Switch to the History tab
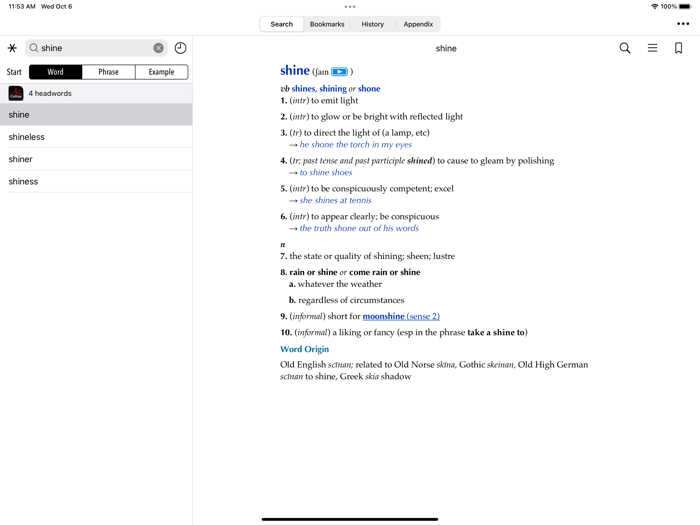The width and height of the screenshot is (700, 525). (373, 24)
